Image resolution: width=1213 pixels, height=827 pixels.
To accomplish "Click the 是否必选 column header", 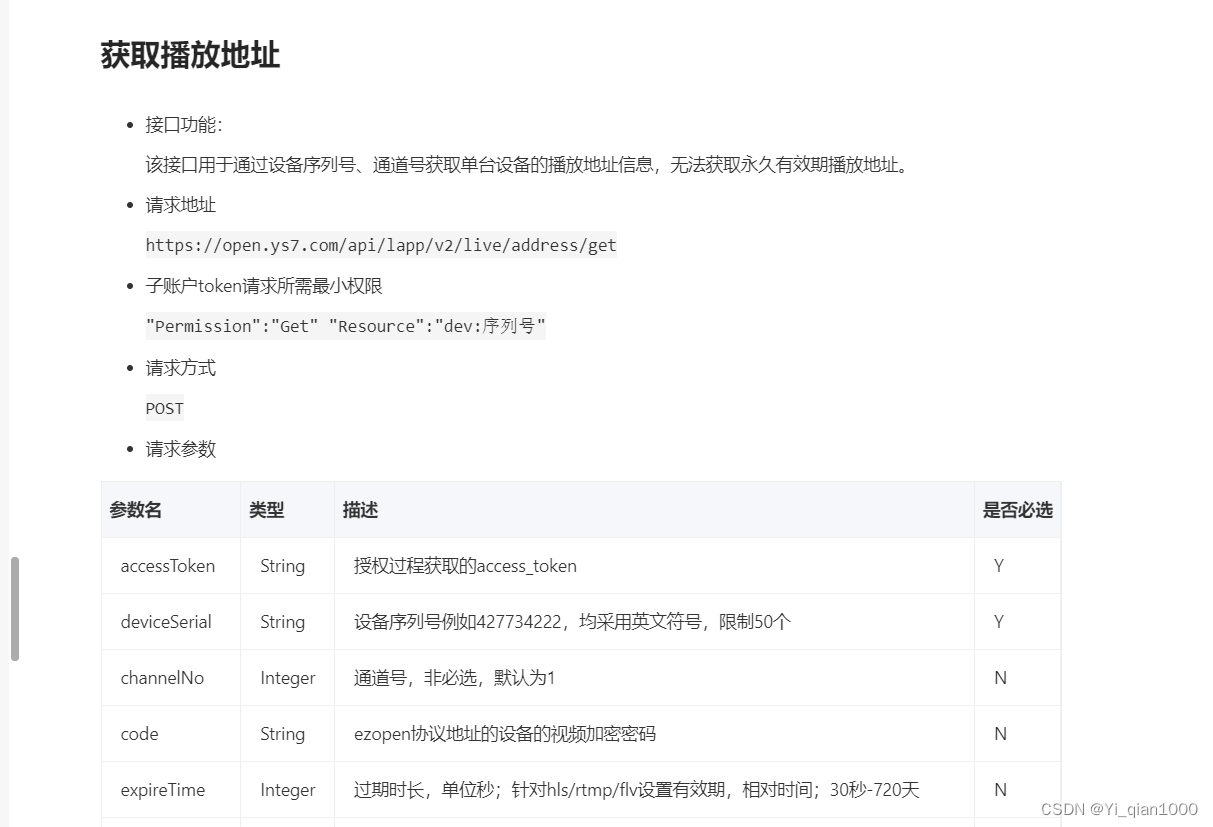I will (x=1018, y=510).
